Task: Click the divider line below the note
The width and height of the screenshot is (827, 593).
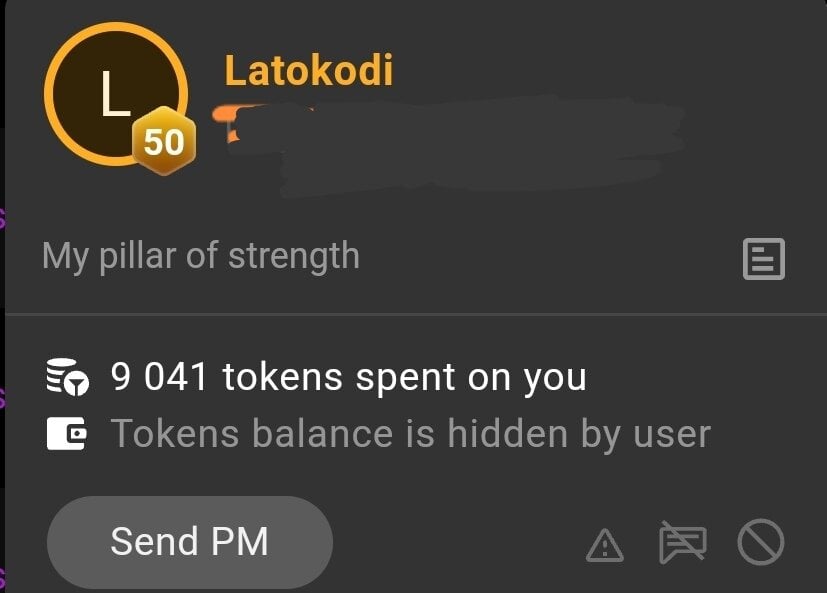Action: click(x=416, y=314)
